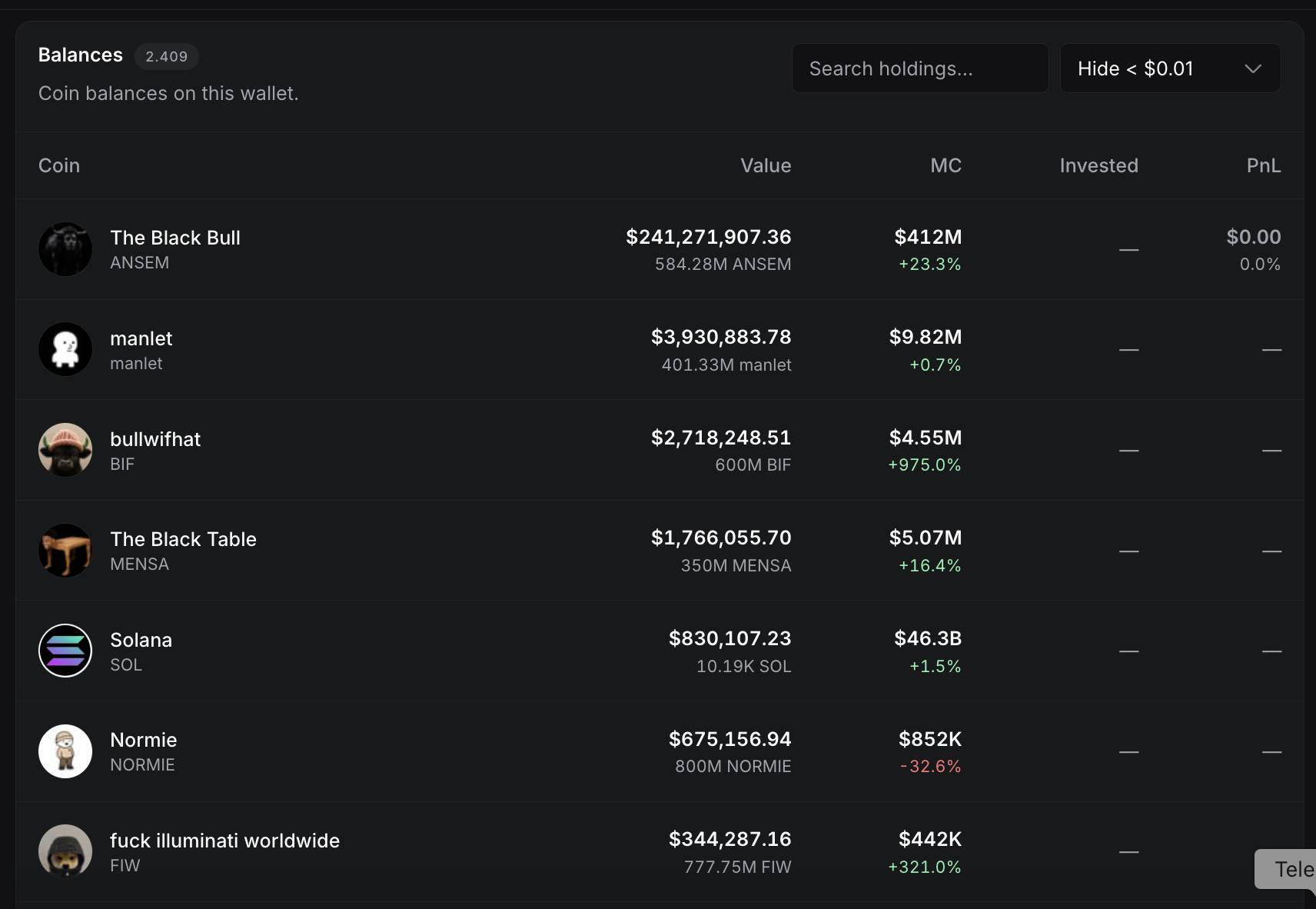Select the $2,718,248.51 value cell
The height and width of the screenshot is (909, 1316).
[x=721, y=438]
